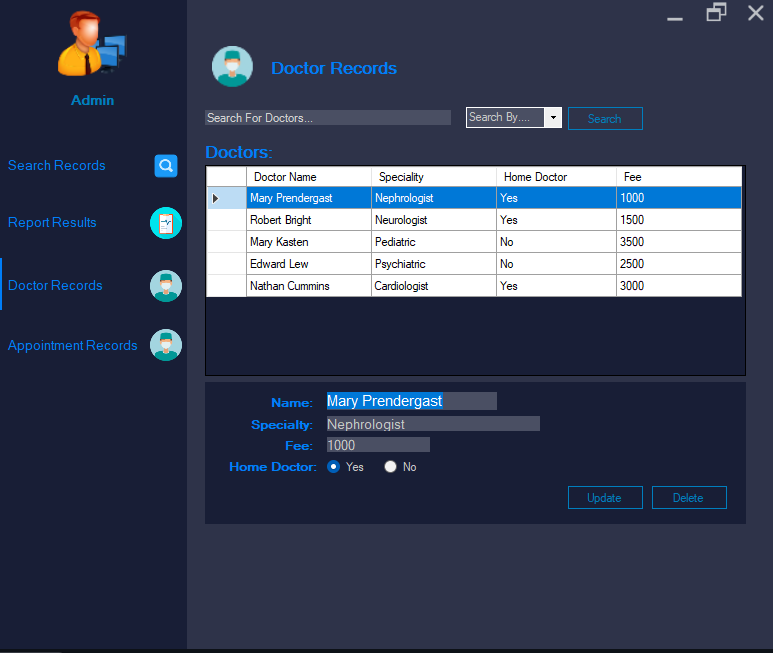
Task: Click the Home Doctor cell in Mary Kasten's row
Action: [556, 242]
